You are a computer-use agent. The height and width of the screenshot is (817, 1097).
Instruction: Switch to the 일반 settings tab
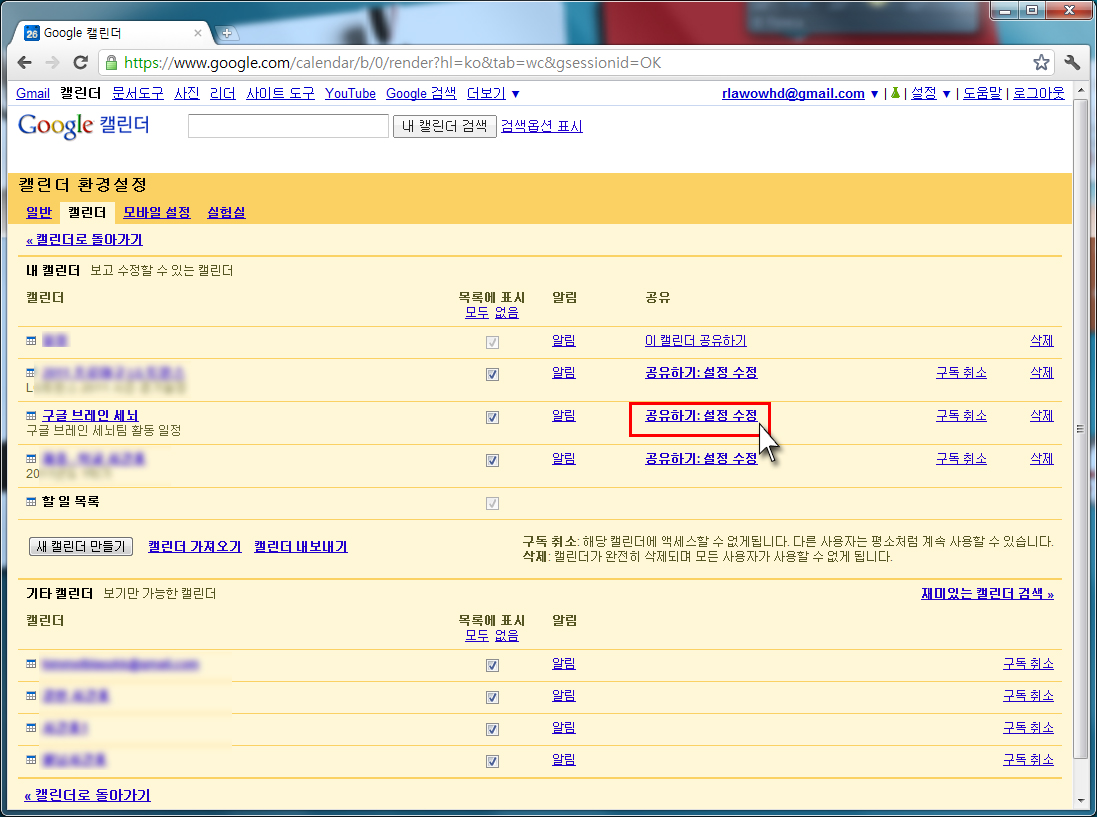(39, 212)
